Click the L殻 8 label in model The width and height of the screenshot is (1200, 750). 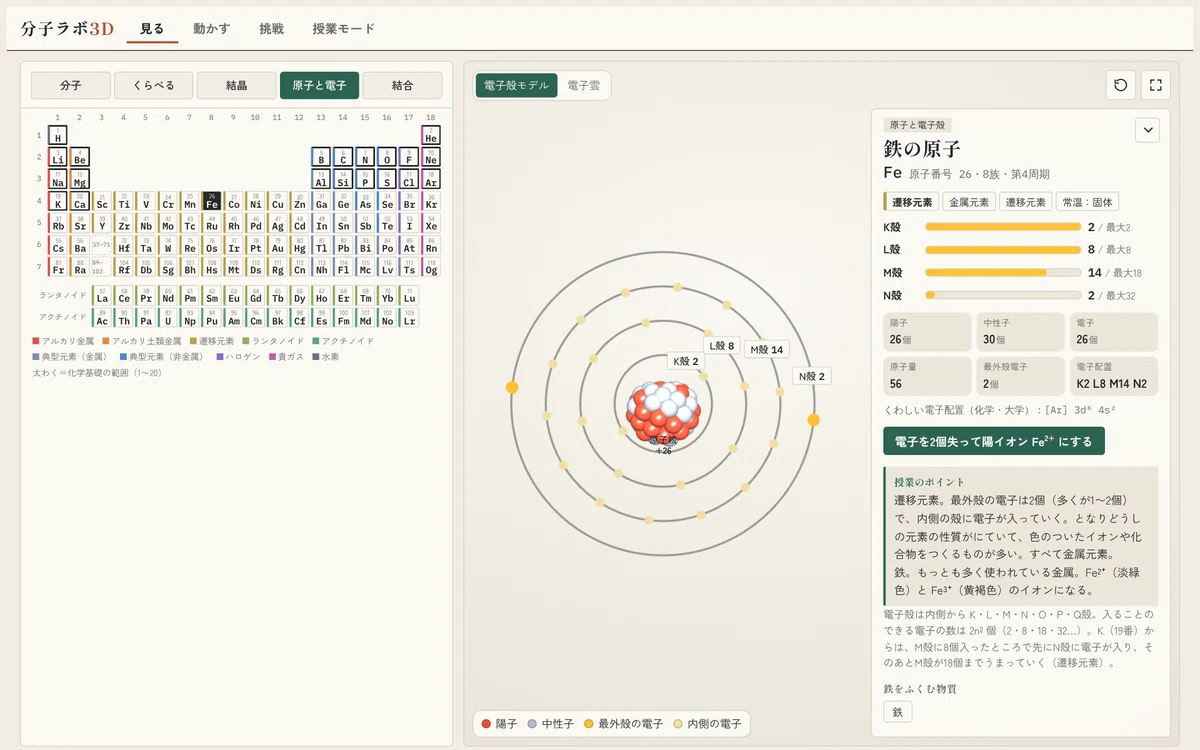pyautogui.click(x=722, y=346)
